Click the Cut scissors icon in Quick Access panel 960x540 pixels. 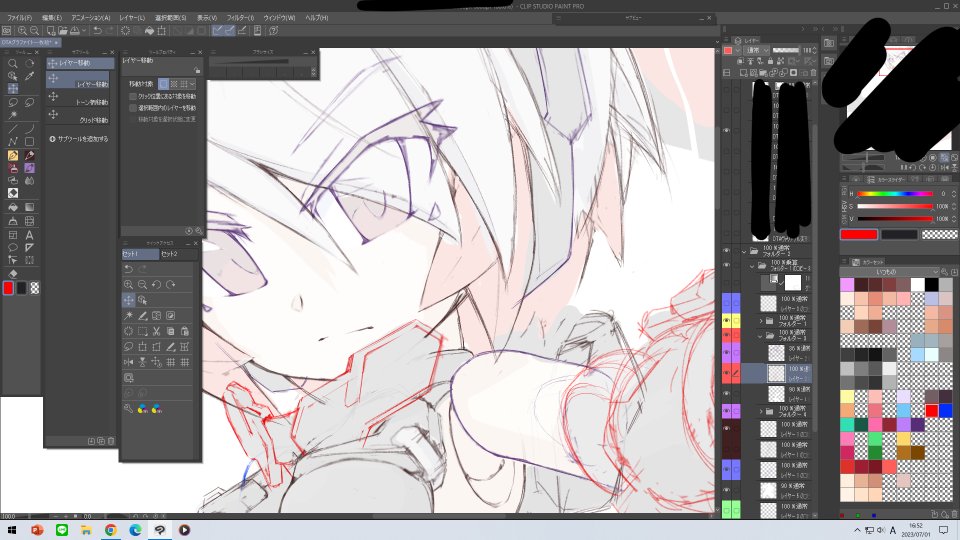pos(156,331)
